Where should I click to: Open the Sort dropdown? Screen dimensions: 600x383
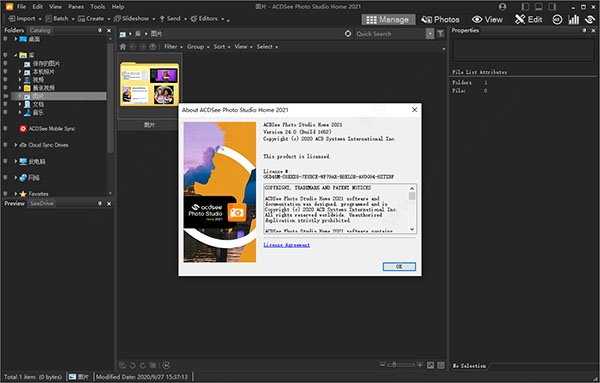coord(222,47)
